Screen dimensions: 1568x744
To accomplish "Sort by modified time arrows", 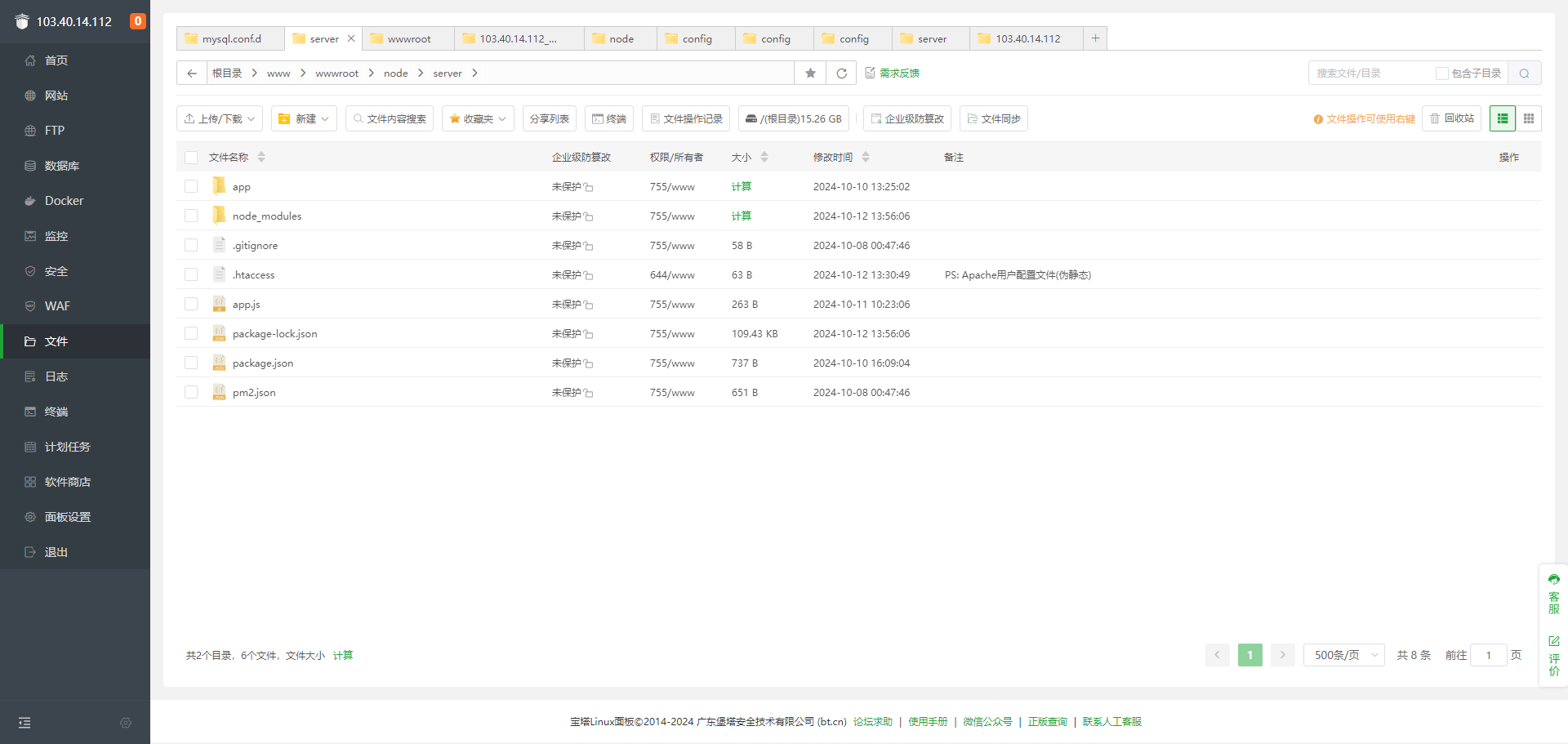I will click(866, 157).
